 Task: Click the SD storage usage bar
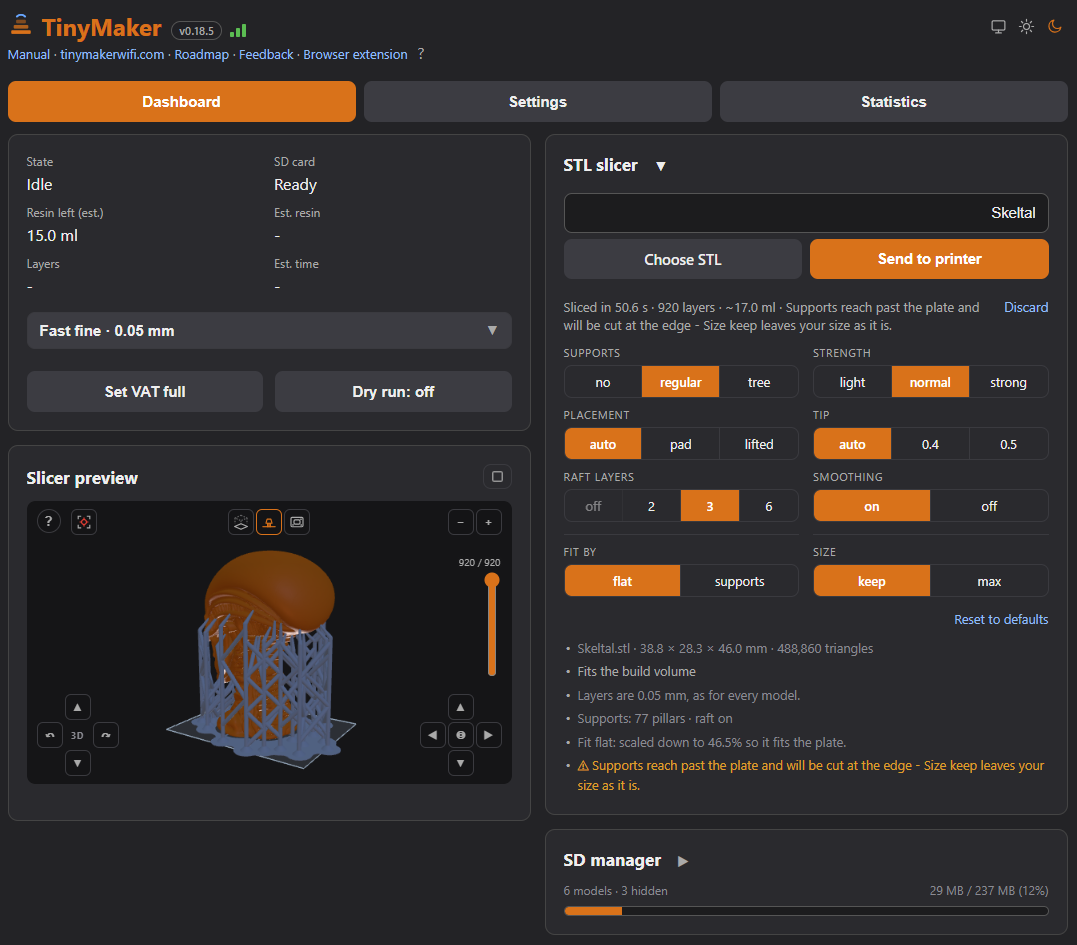coord(806,911)
